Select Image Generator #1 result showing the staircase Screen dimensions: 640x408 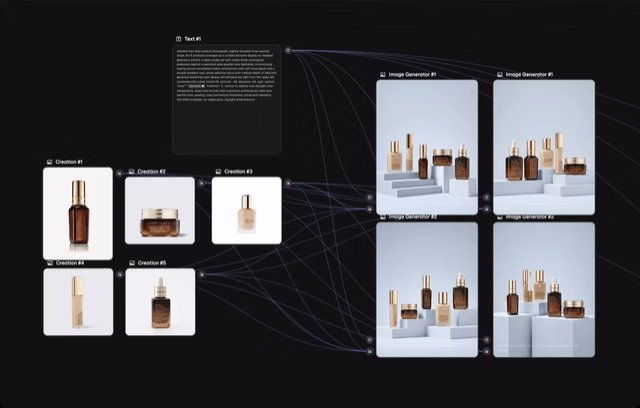pos(427,147)
